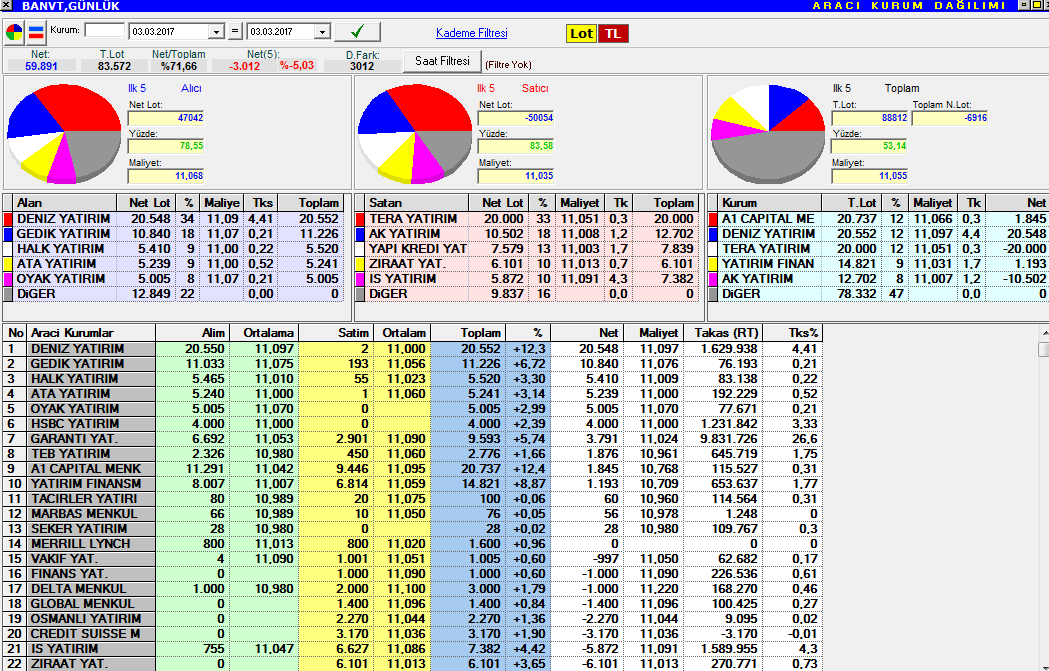Viewport: 1049px width, 671px height.
Task: Click the blue swatch beside GEDIK YATIRIM in Alan table
Action: coord(8,234)
